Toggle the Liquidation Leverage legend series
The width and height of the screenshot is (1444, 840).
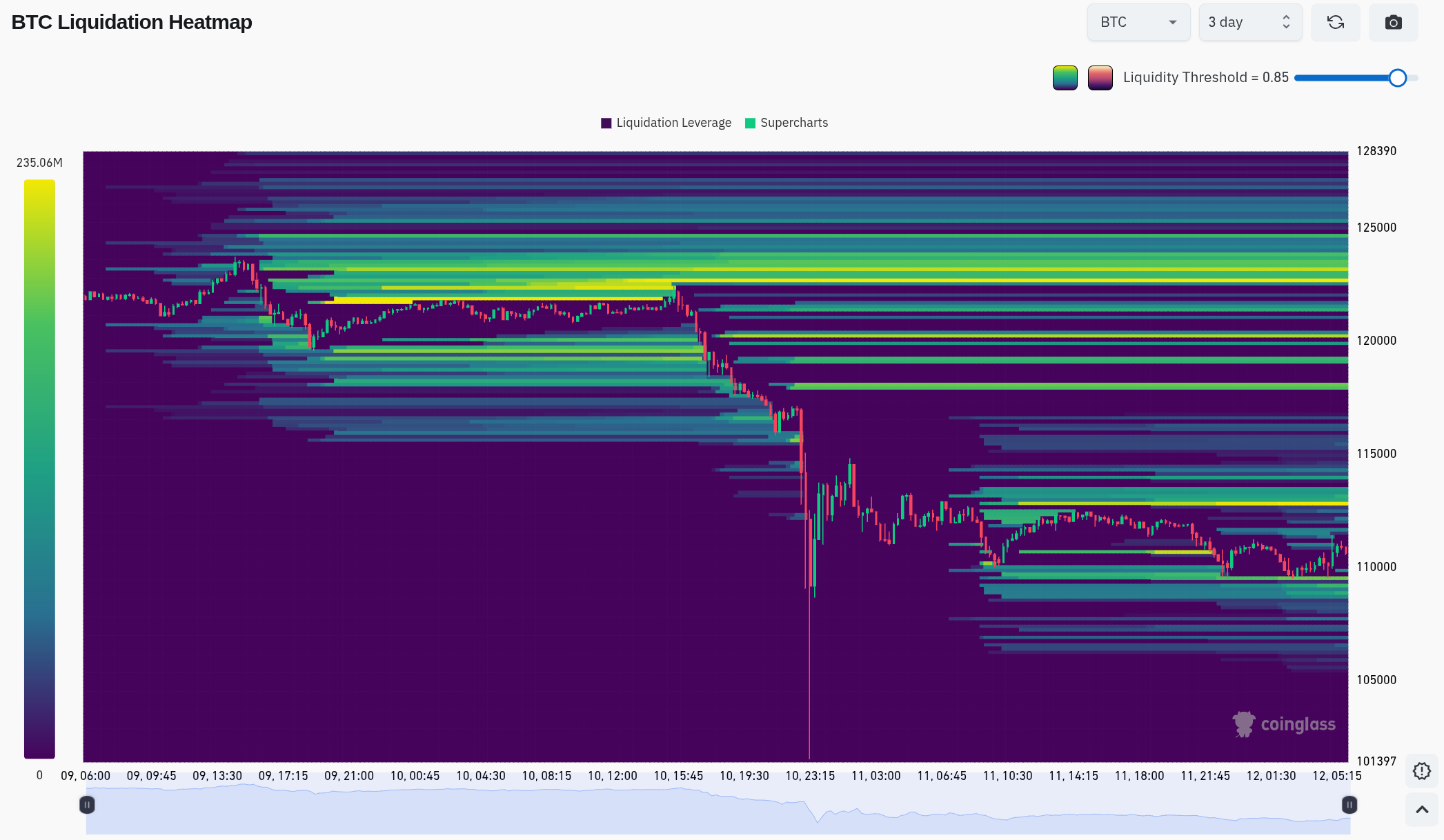pyautogui.click(x=666, y=123)
